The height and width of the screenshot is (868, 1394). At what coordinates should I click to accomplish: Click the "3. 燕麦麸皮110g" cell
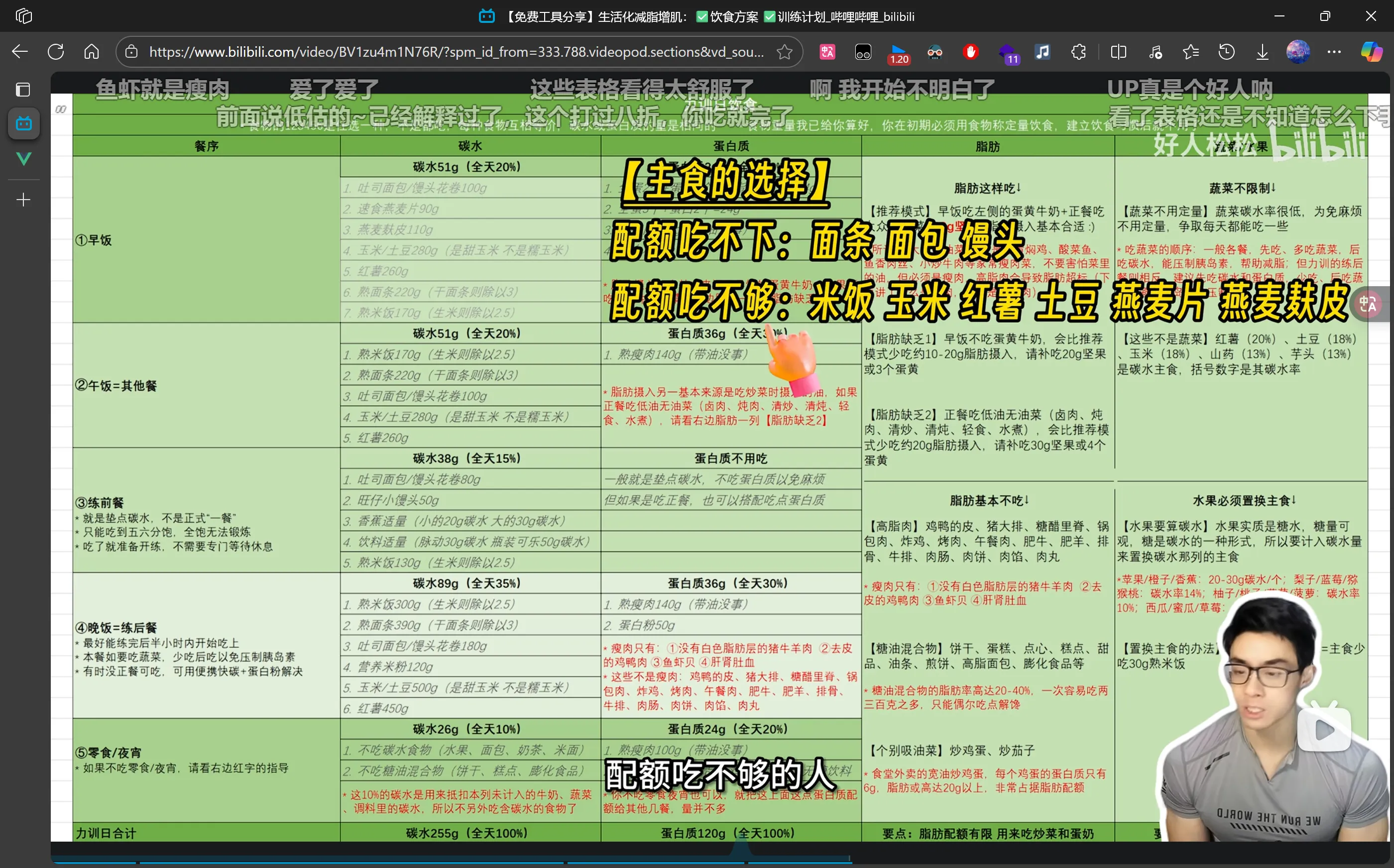[470, 229]
